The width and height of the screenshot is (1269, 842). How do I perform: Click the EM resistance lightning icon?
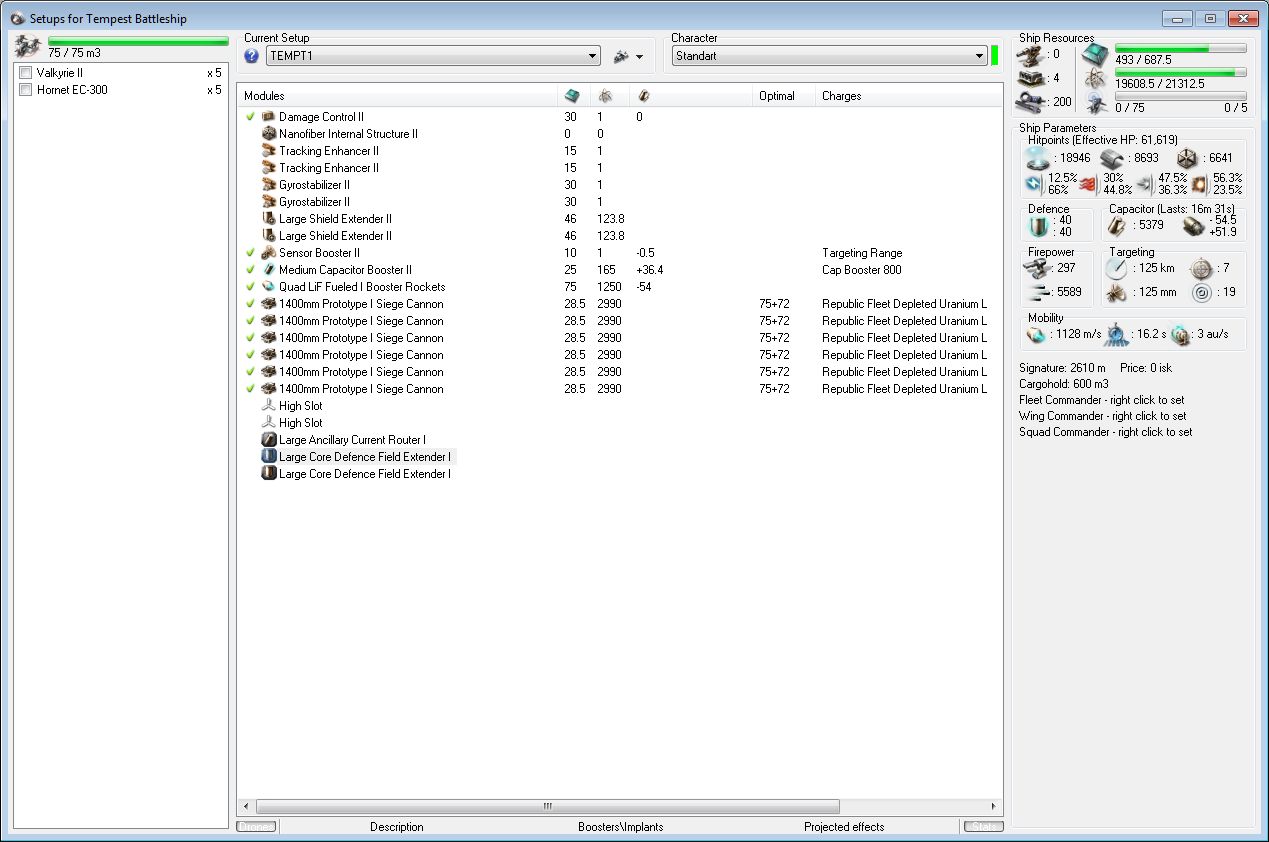pos(1035,184)
